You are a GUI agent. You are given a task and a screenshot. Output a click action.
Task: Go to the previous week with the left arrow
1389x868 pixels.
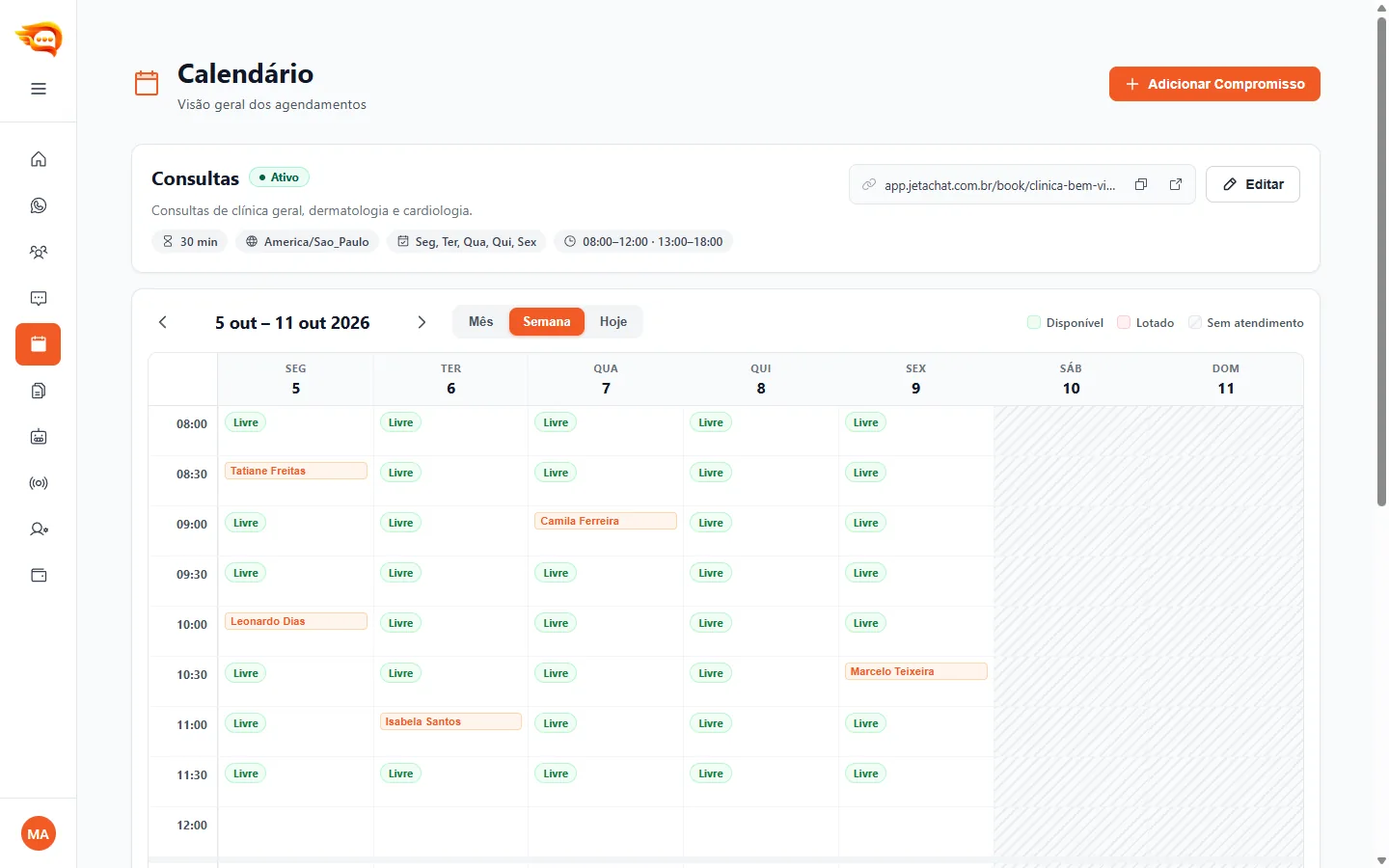pyautogui.click(x=163, y=322)
